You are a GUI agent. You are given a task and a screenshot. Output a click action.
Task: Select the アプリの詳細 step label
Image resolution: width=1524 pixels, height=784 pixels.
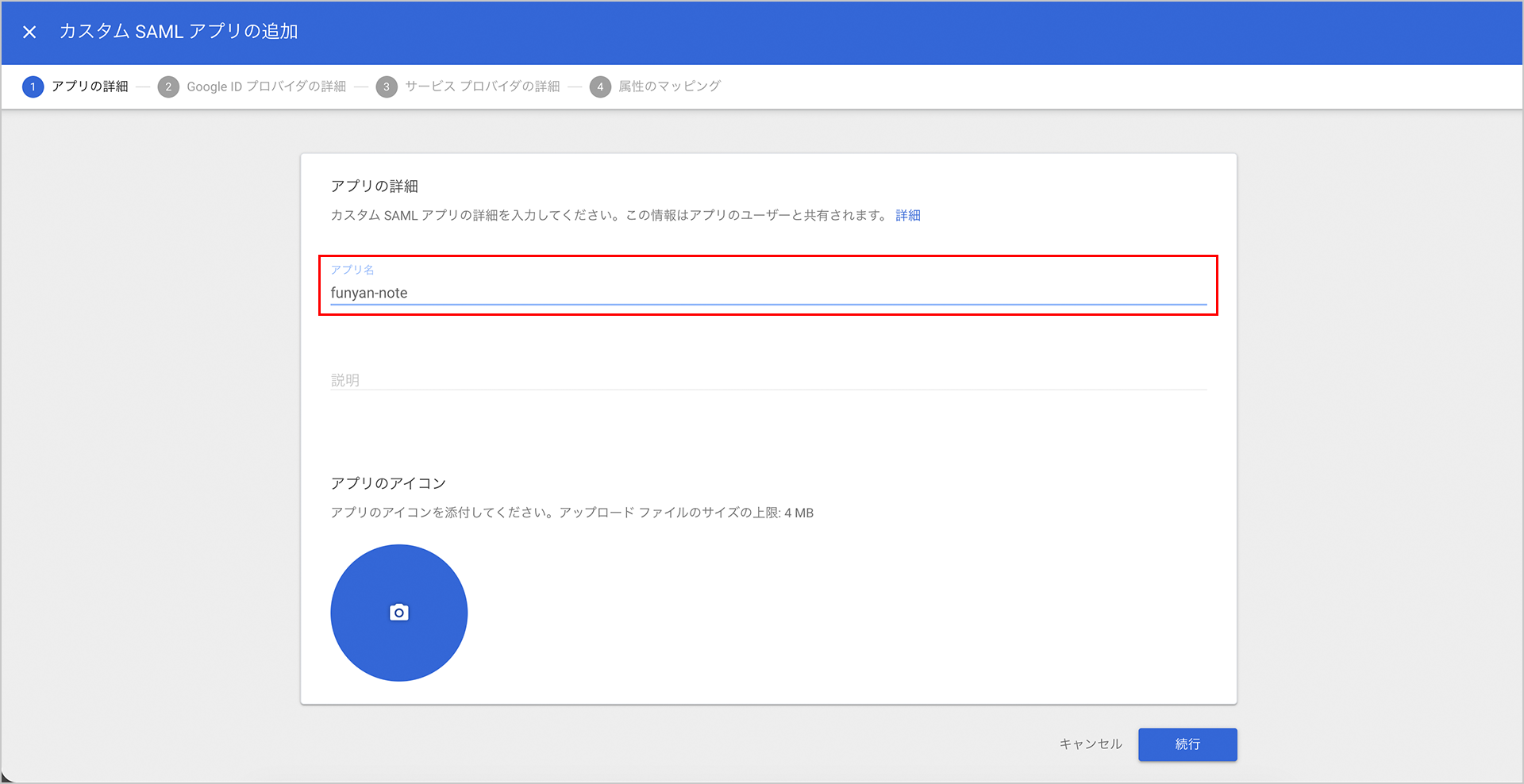pyautogui.click(x=90, y=86)
